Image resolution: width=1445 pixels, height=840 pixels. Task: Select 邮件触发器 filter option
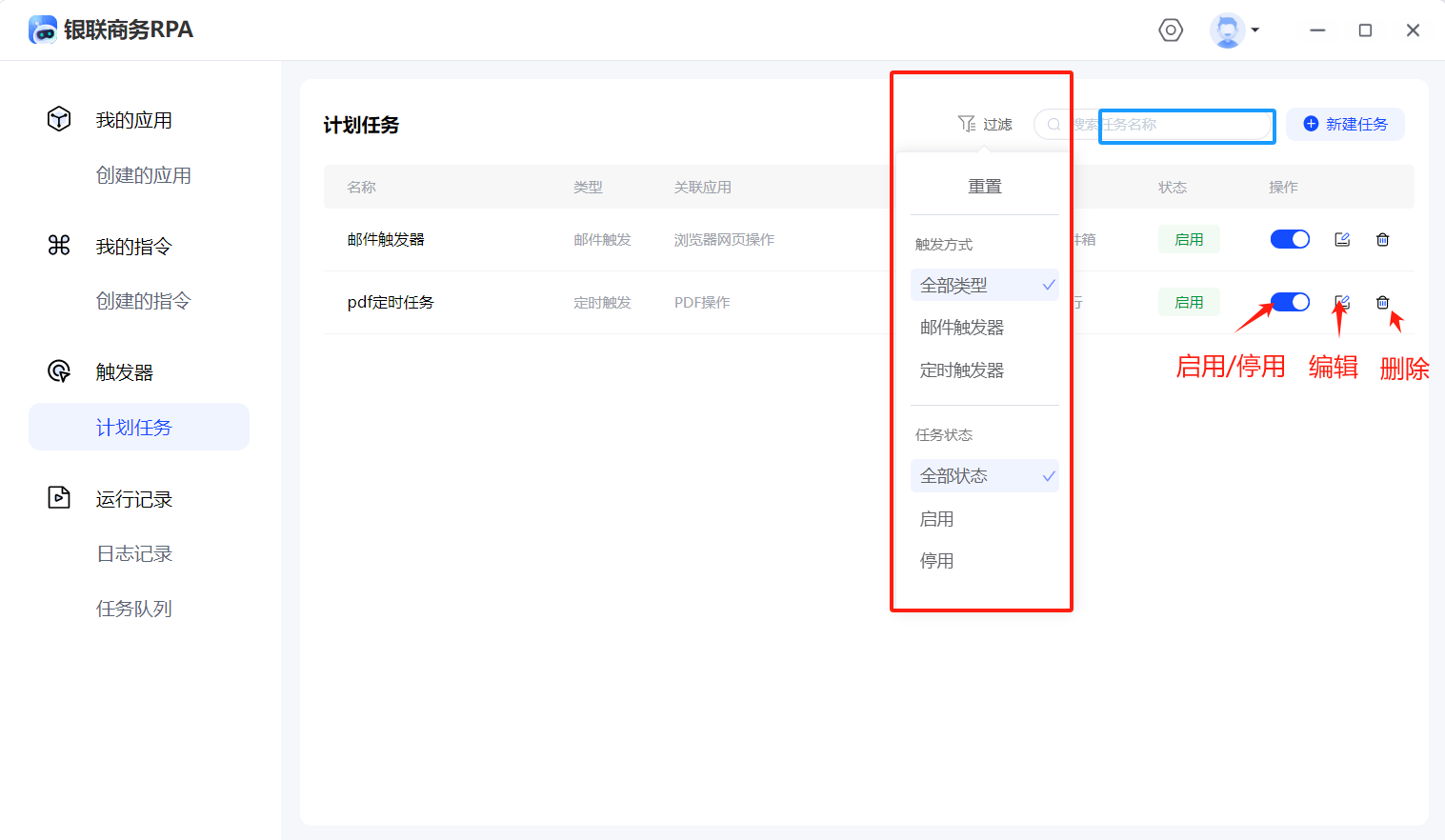click(x=962, y=328)
